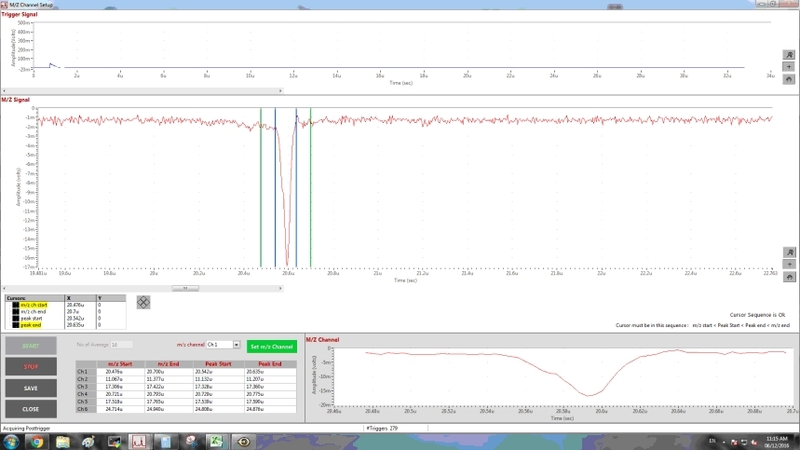Switch to red chart application in taskbar
Image resolution: width=800 pixels, height=450 pixels.
pyautogui.click(x=139, y=442)
